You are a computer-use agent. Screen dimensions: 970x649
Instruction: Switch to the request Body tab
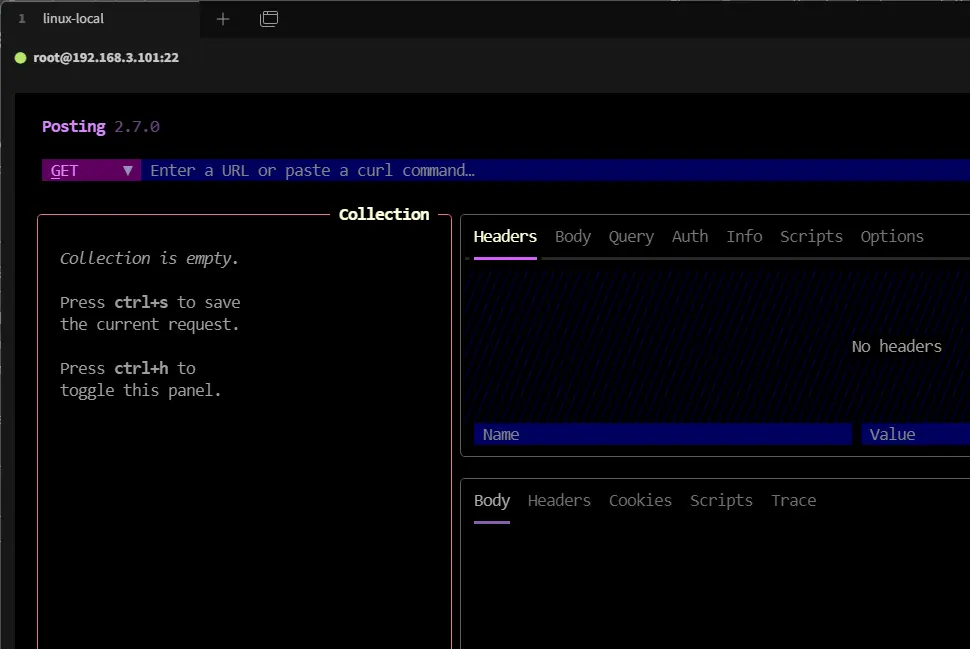tap(573, 237)
